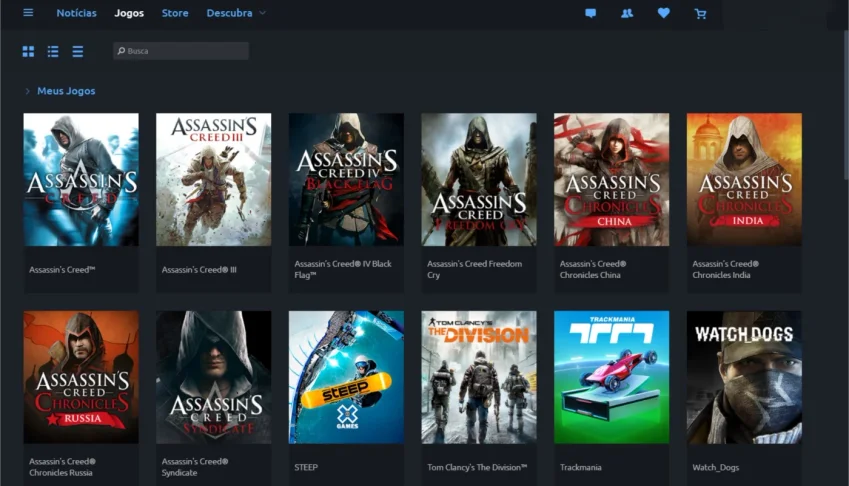Open the chat messages icon
Image resolution: width=849 pixels, height=486 pixels.
(591, 13)
